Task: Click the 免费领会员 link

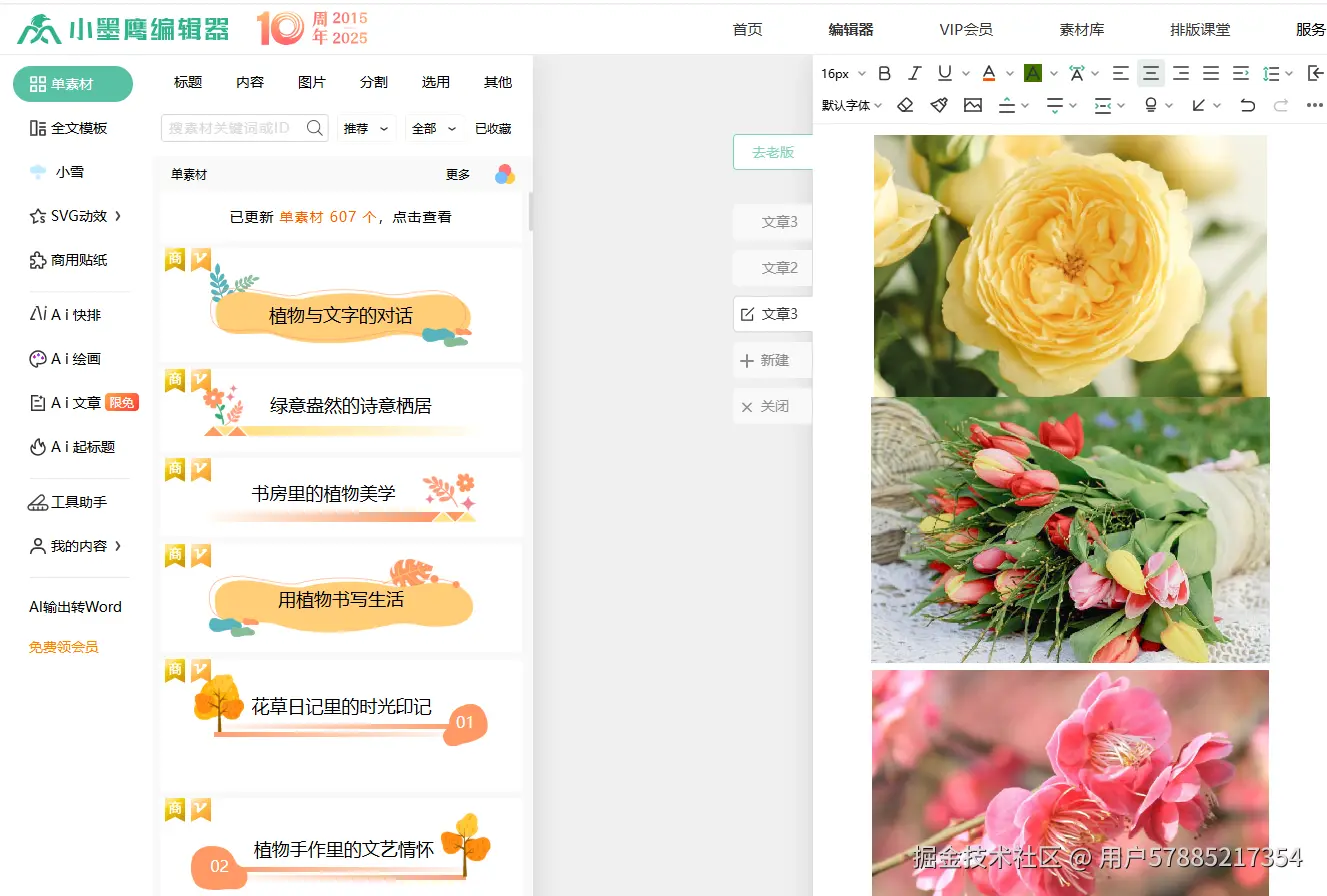Action: click(x=64, y=647)
